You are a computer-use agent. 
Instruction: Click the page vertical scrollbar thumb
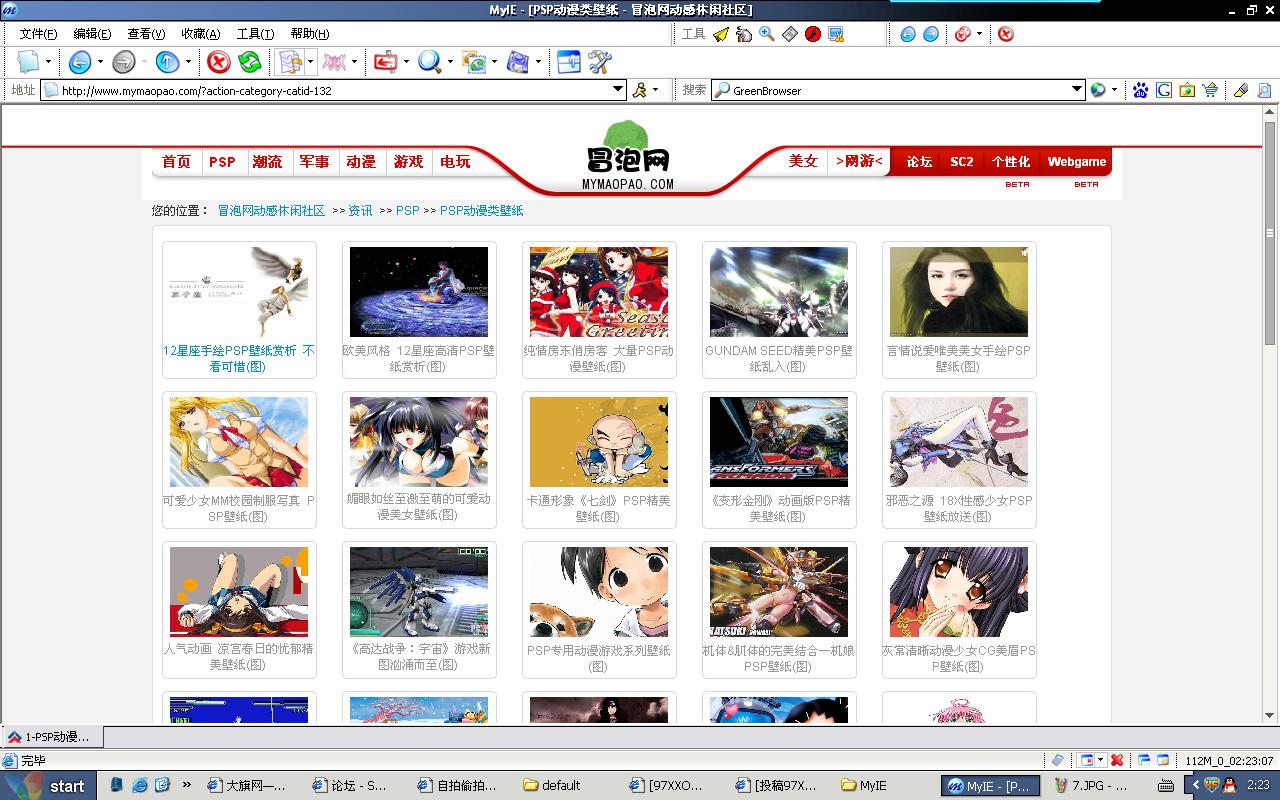(x=1271, y=233)
